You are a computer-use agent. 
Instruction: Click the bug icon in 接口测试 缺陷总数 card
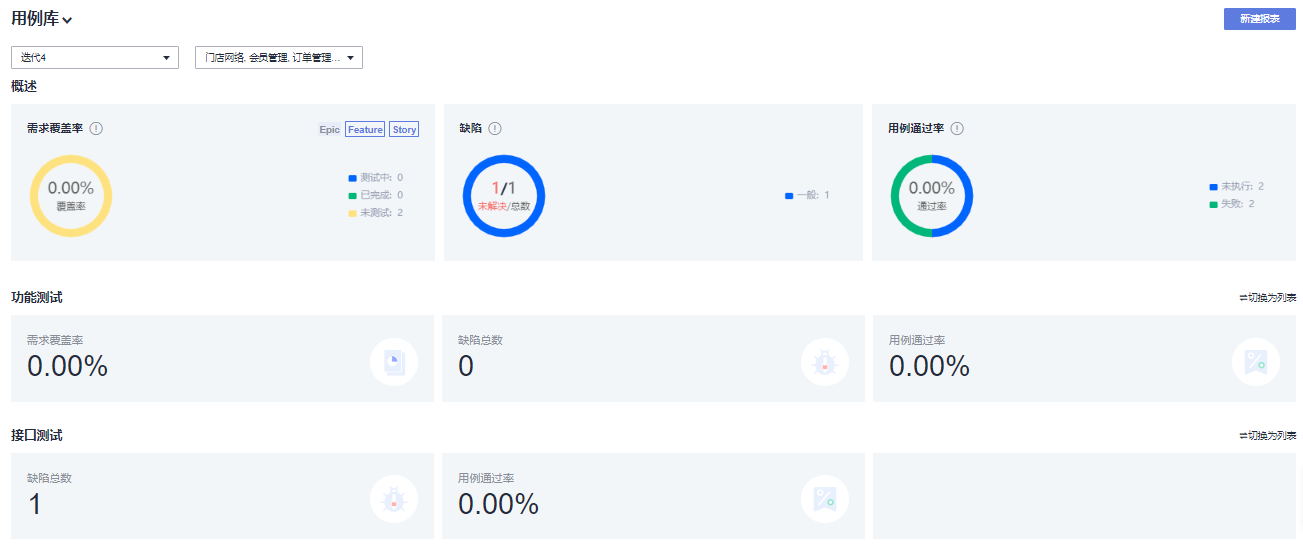394,499
